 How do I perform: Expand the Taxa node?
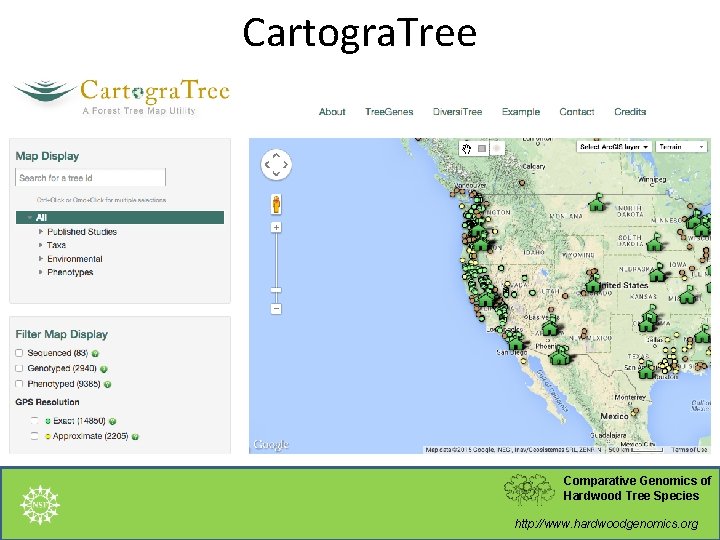coord(41,245)
